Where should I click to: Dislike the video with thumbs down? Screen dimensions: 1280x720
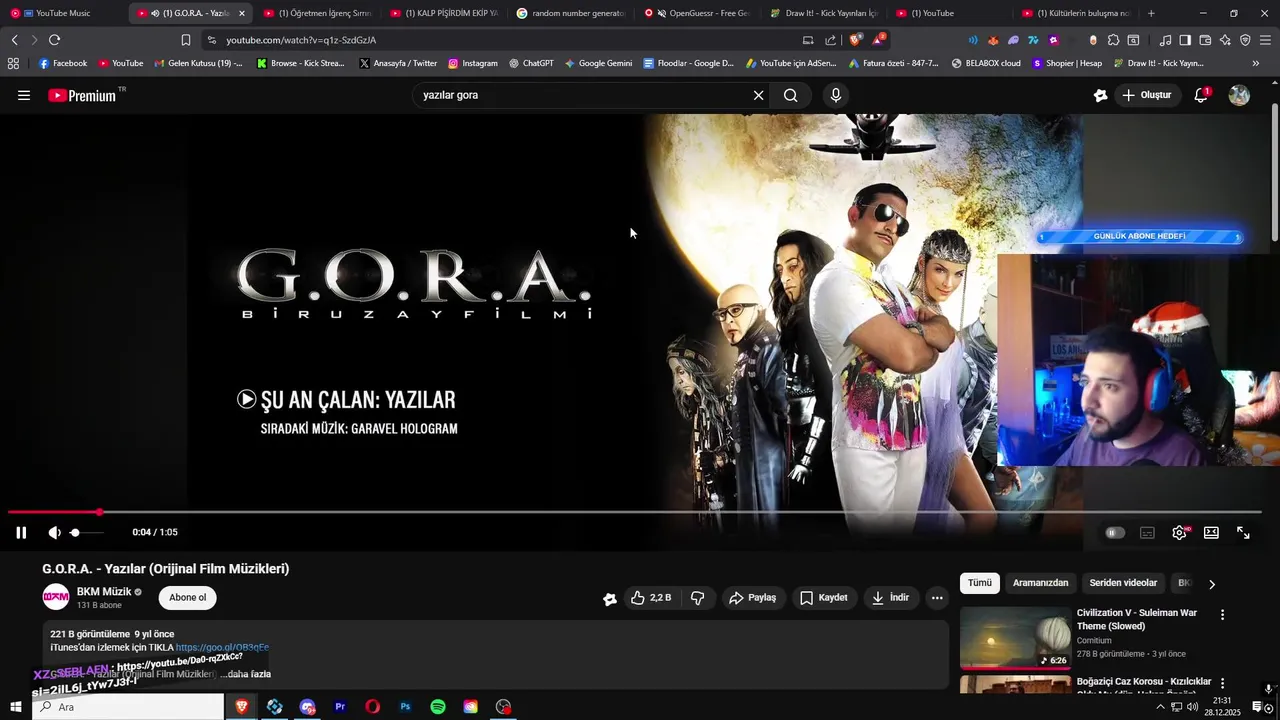698,598
